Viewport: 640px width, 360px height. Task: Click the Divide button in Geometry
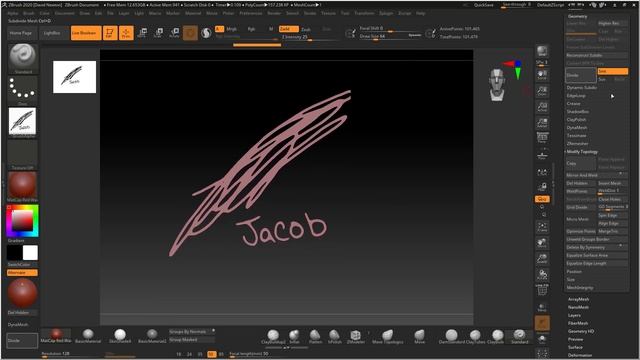(x=580, y=76)
